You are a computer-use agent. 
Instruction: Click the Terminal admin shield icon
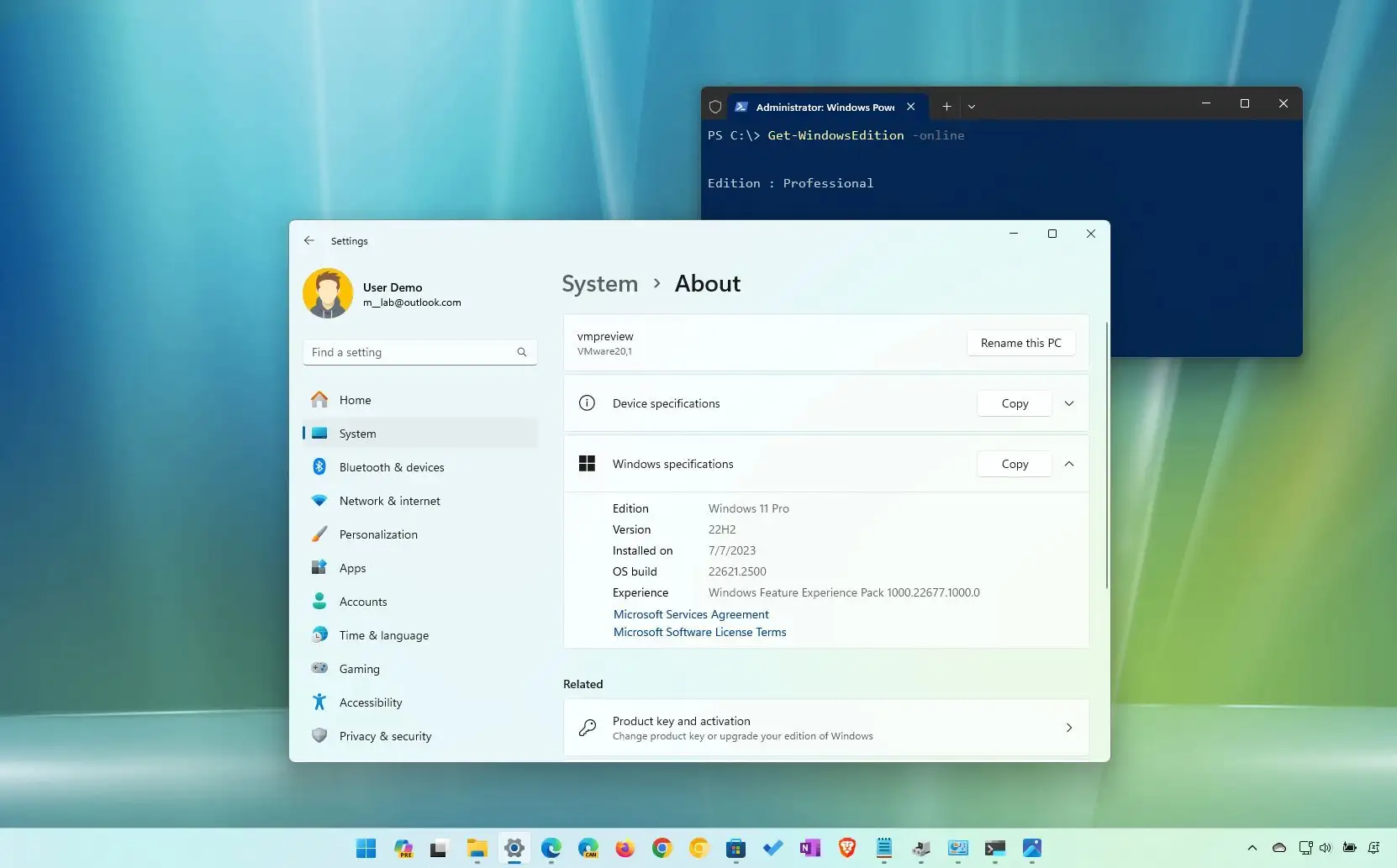point(715,107)
